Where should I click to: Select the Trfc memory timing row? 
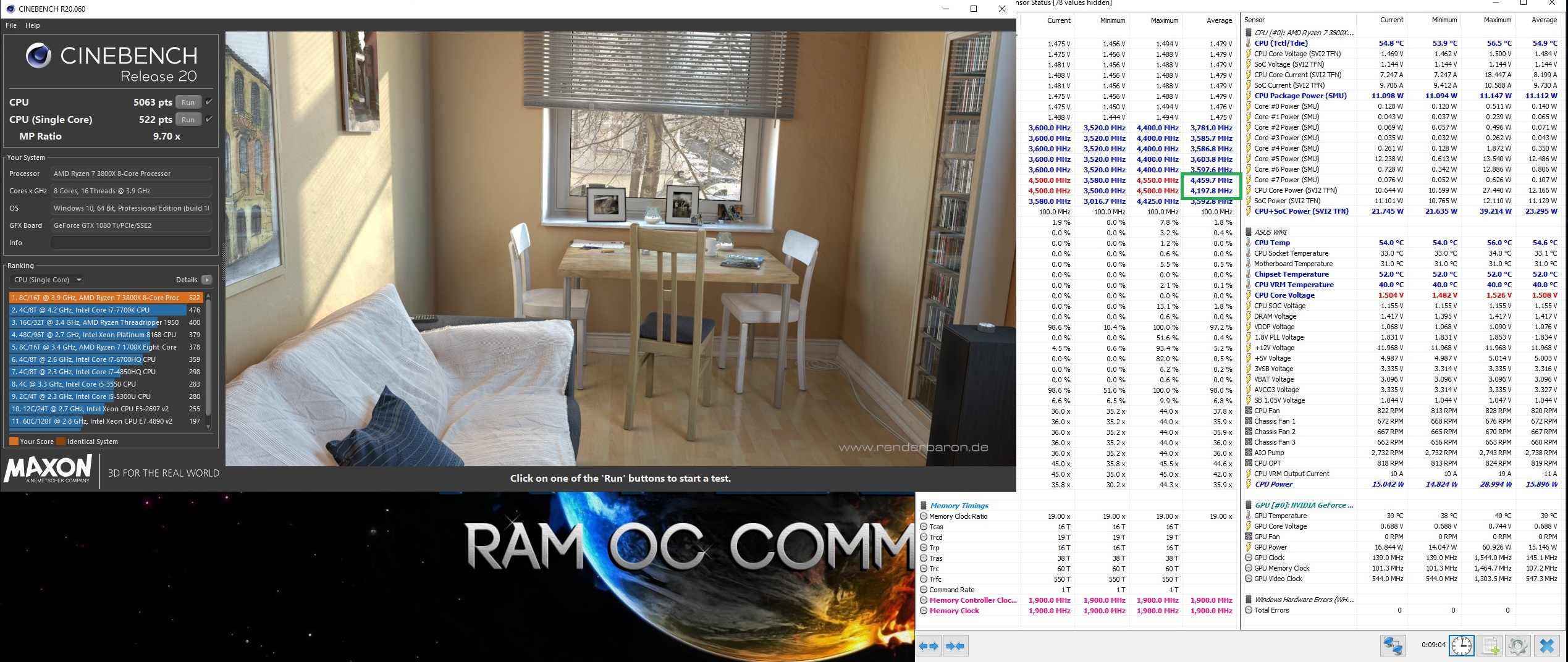(x=1077, y=579)
